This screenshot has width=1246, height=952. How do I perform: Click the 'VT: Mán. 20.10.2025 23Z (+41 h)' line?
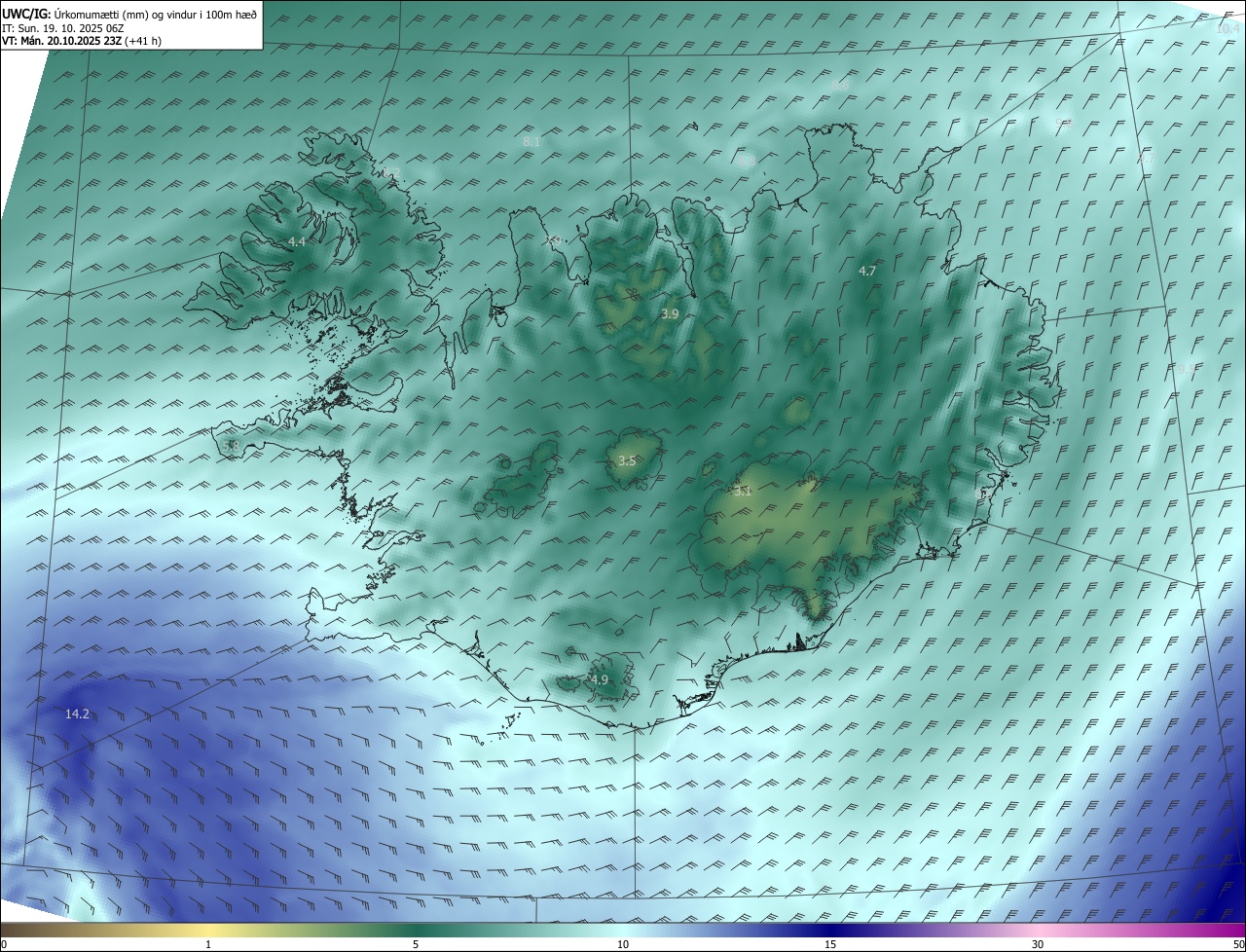pyautogui.click(x=82, y=41)
